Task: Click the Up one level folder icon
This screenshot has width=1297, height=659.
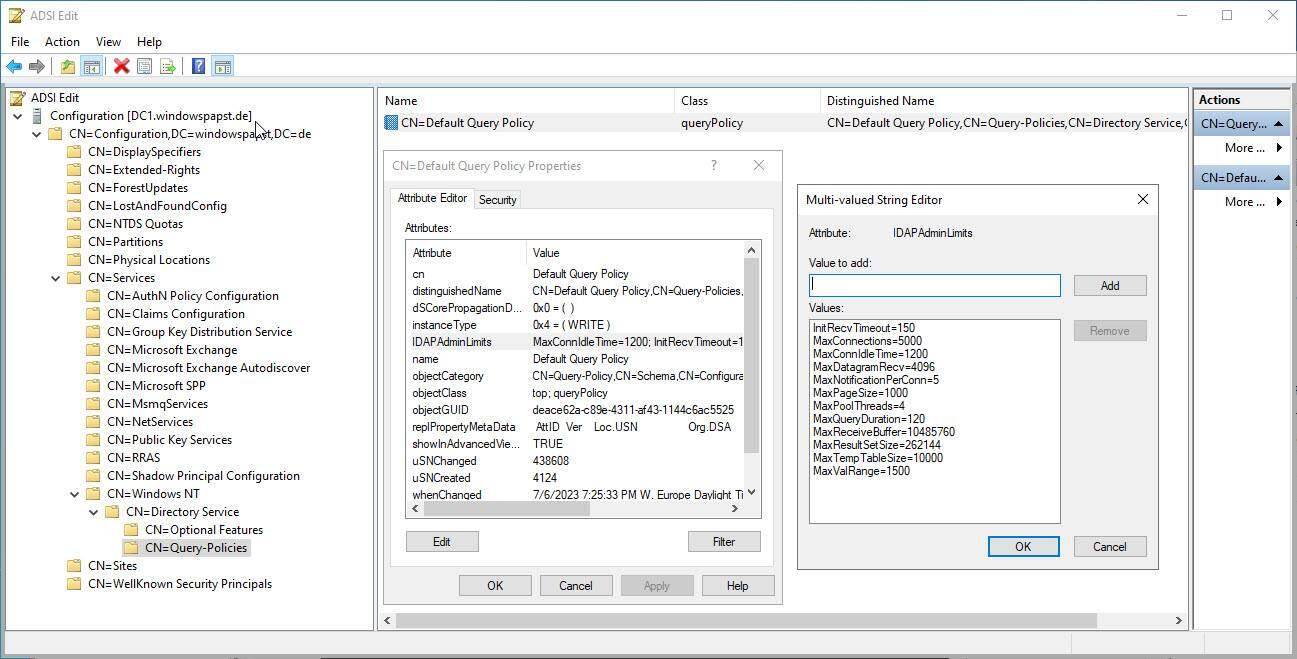Action: click(67, 67)
